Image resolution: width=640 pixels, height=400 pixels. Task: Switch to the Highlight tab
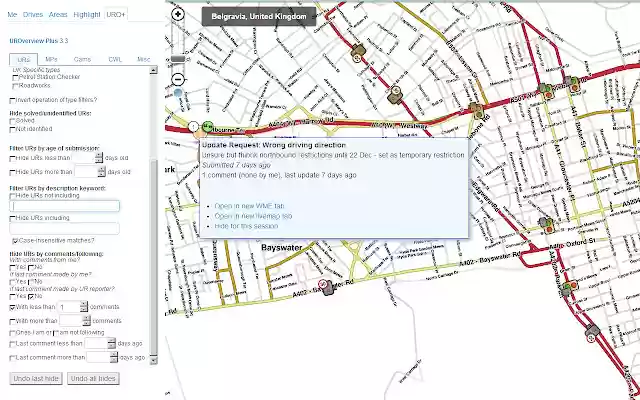[x=87, y=14]
